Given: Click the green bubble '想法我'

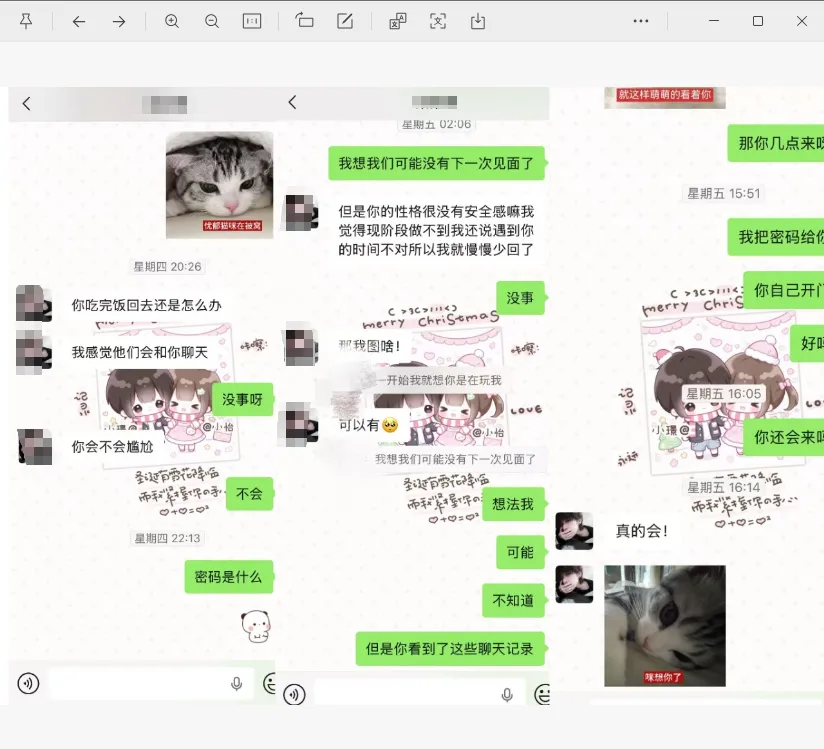Looking at the screenshot, I should coord(513,504).
